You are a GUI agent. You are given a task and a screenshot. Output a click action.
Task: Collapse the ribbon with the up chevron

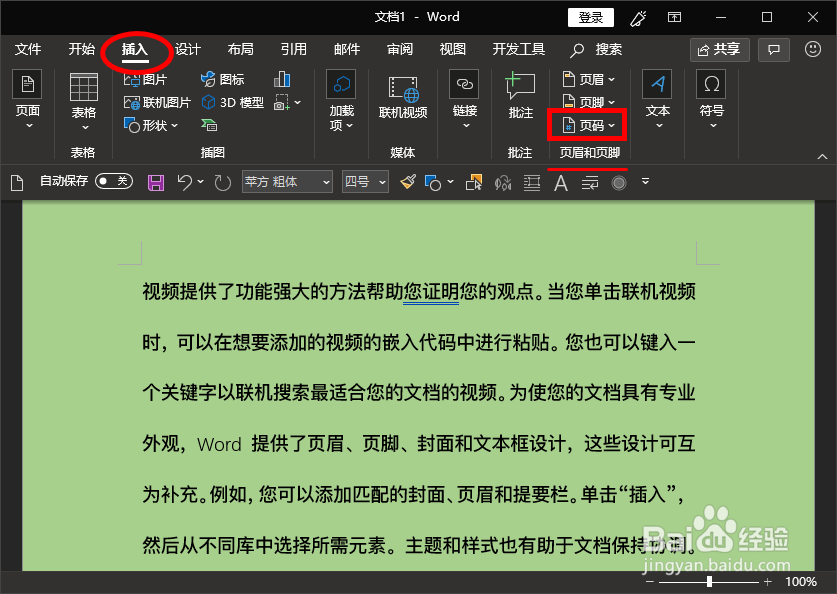point(822,156)
